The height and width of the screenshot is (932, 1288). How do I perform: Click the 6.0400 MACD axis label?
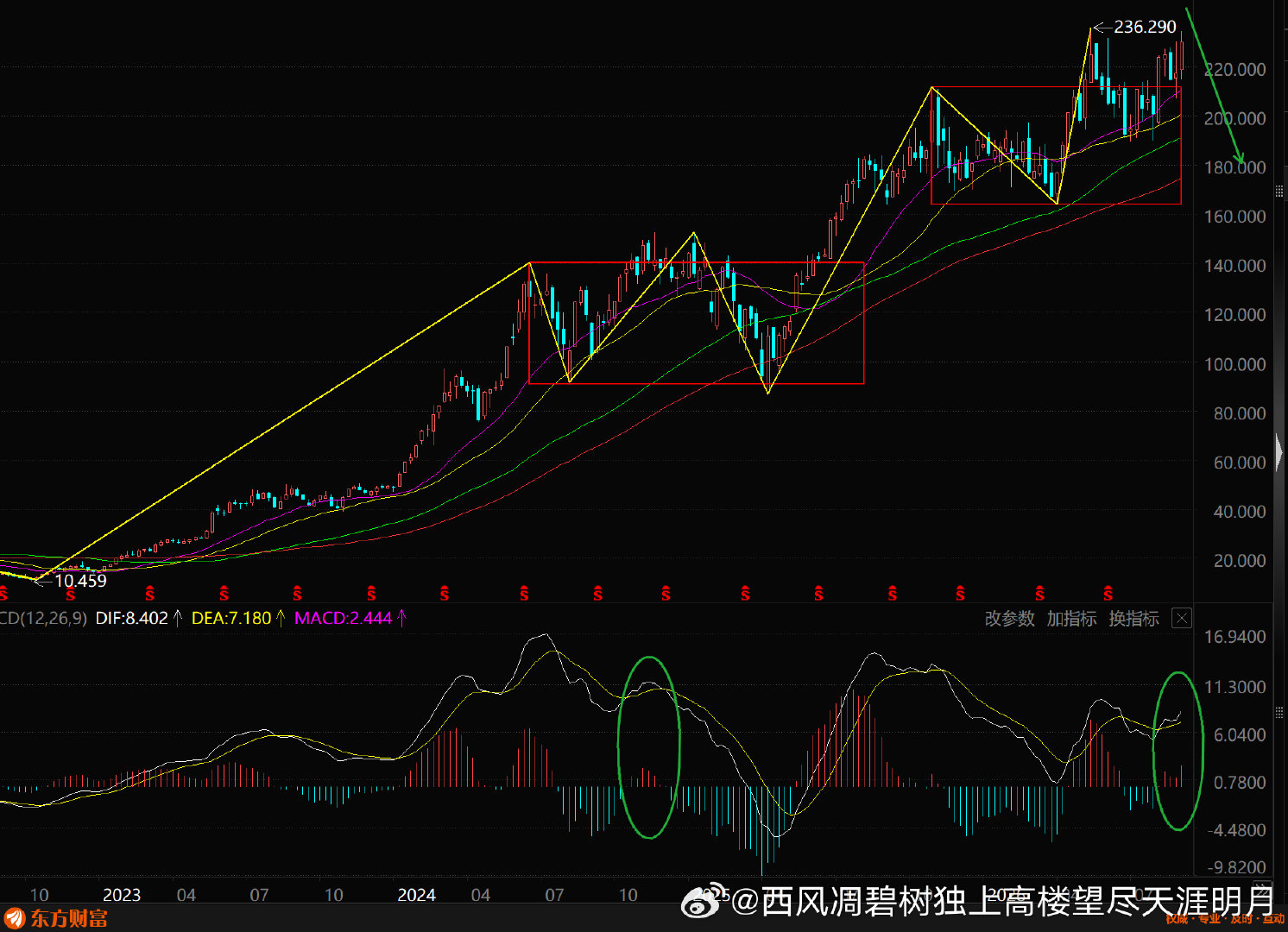(1240, 734)
